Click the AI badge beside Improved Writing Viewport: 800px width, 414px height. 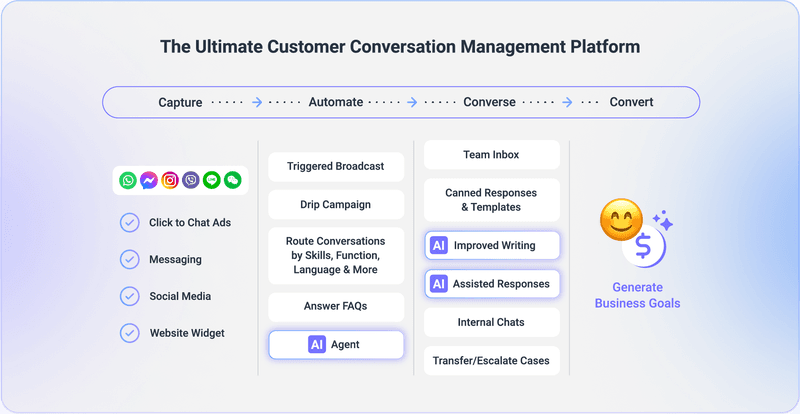coord(439,246)
